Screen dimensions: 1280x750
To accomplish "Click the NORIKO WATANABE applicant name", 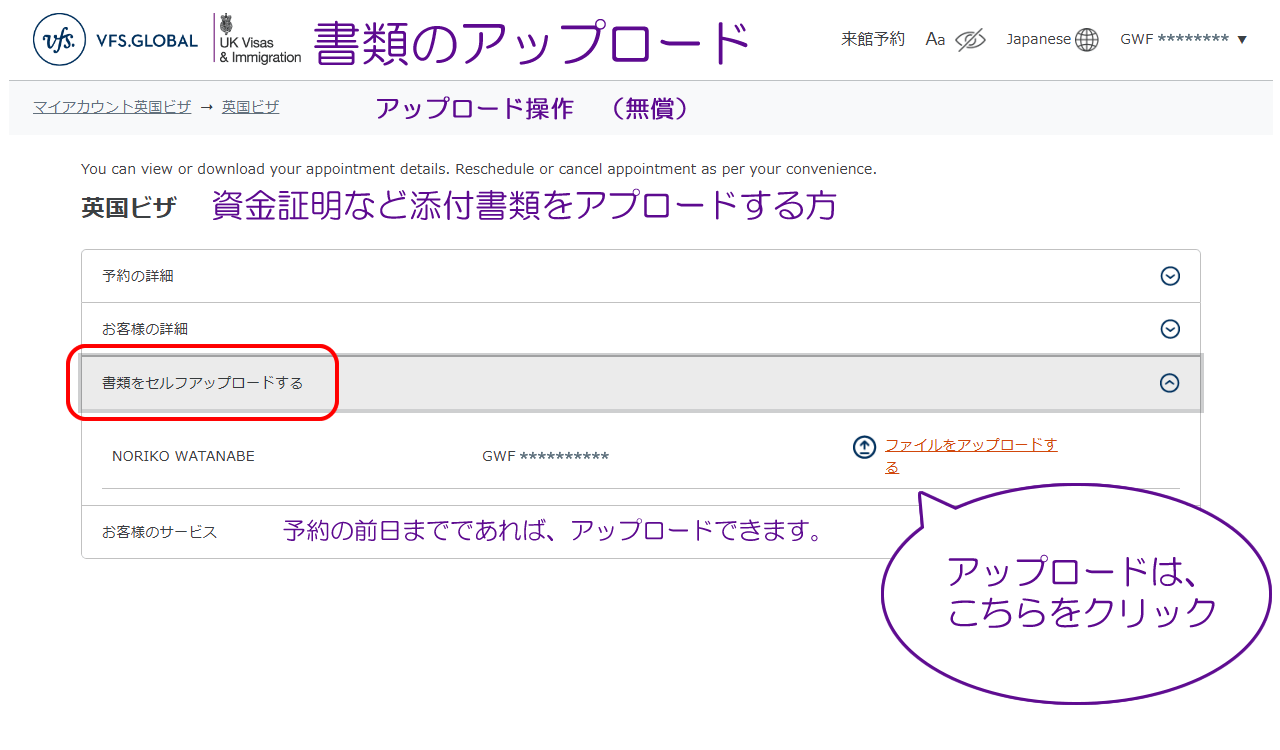I will click(x=183, y=456).
